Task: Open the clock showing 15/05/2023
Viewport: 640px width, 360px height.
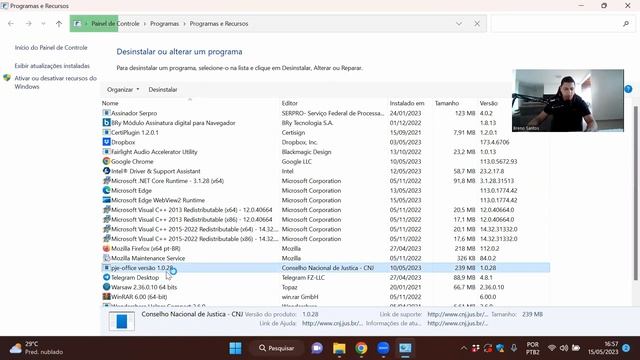Action: coord(603,348)
